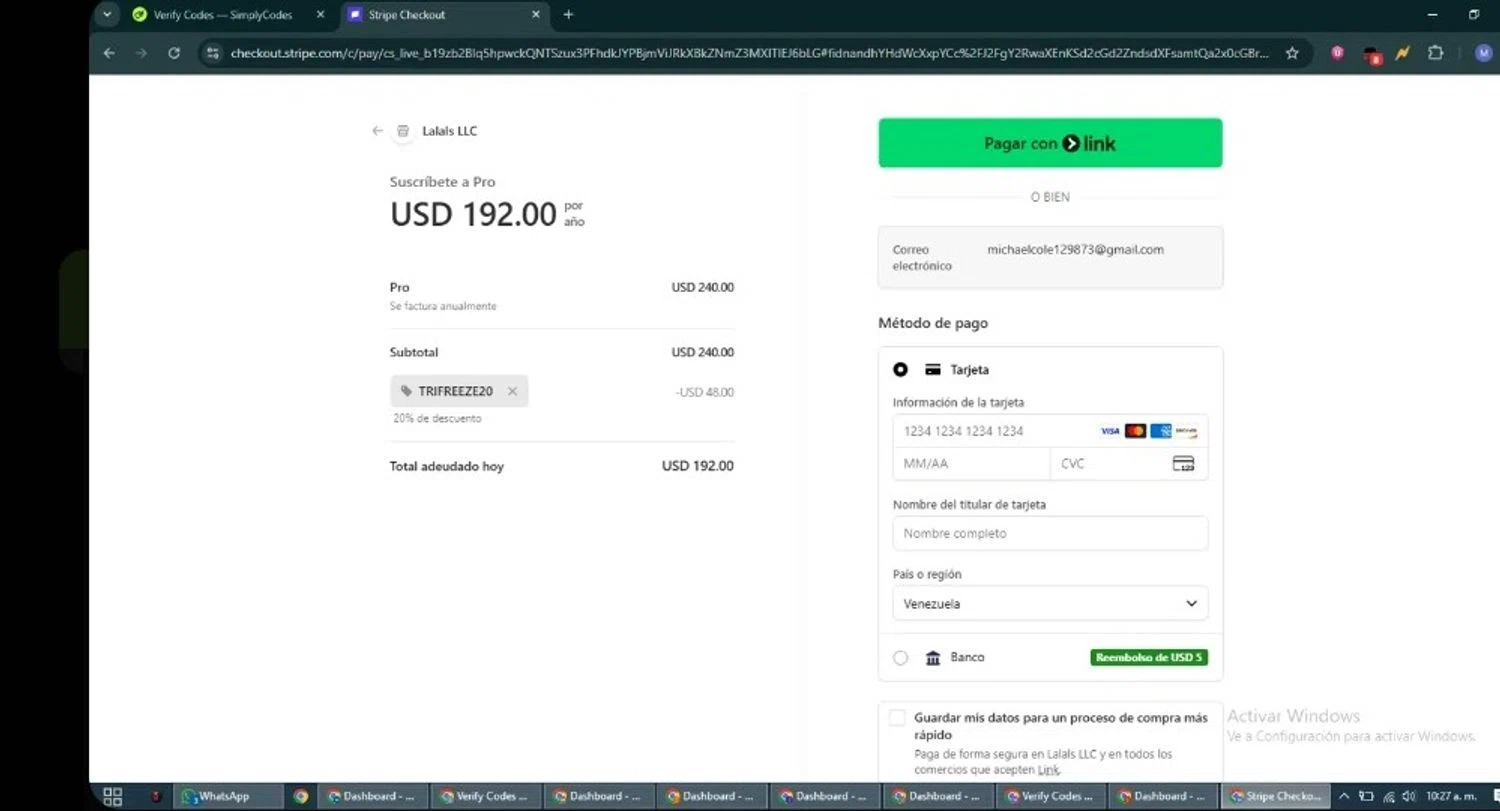Close the Stripe Checkout tab
Viewport: 1500px width, 811px height.
[x=536, y=15]
